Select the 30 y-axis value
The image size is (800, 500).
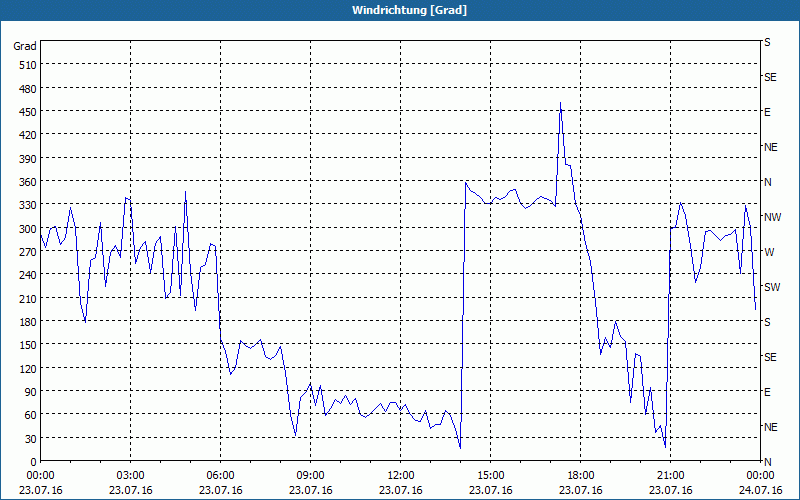click(x=31, y=439)
